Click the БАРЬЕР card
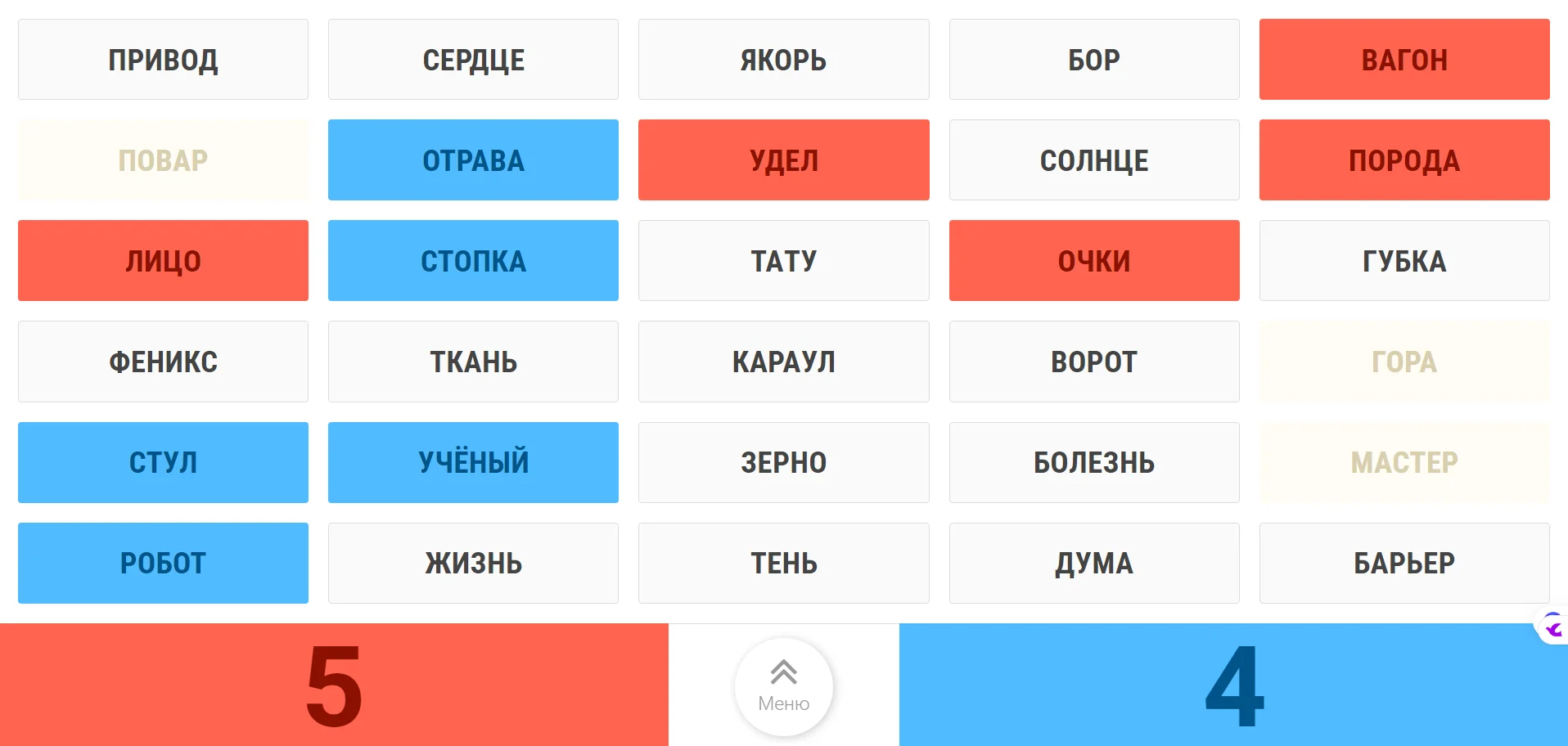 [x=1404, y=563]
